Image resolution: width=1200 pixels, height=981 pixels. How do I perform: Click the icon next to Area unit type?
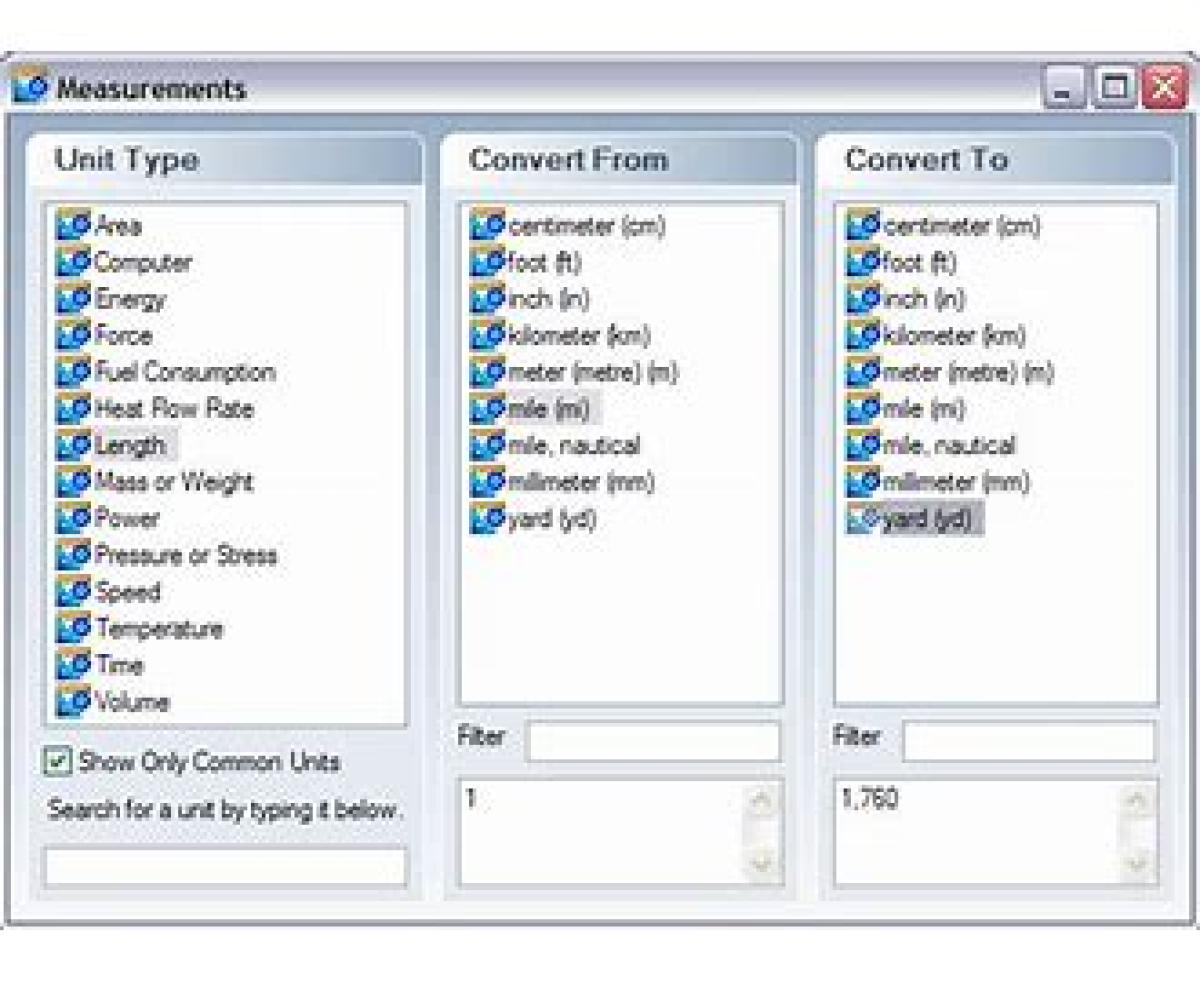[x=73, y=226]
